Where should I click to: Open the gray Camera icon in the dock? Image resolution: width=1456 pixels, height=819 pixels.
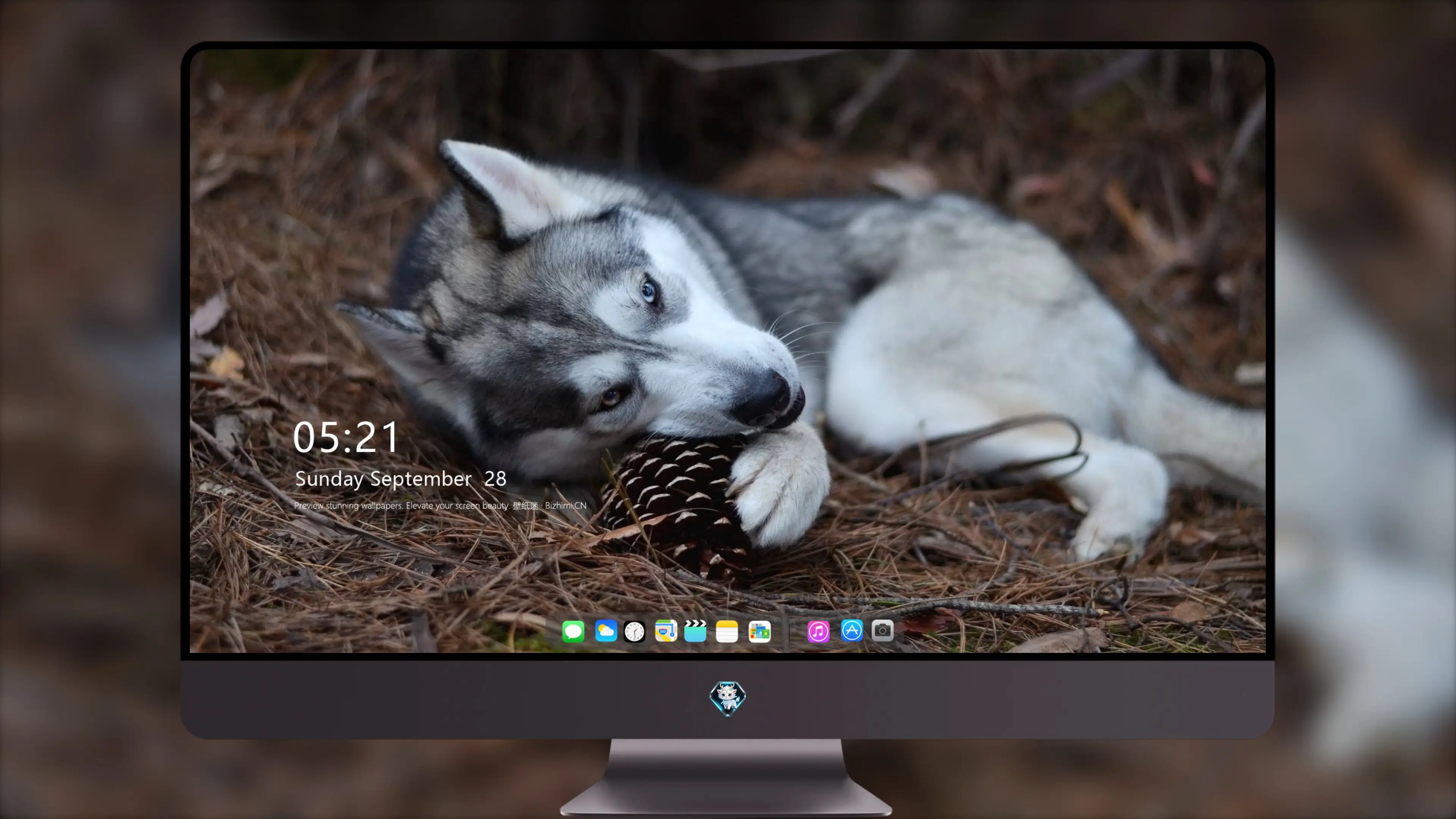882,630
